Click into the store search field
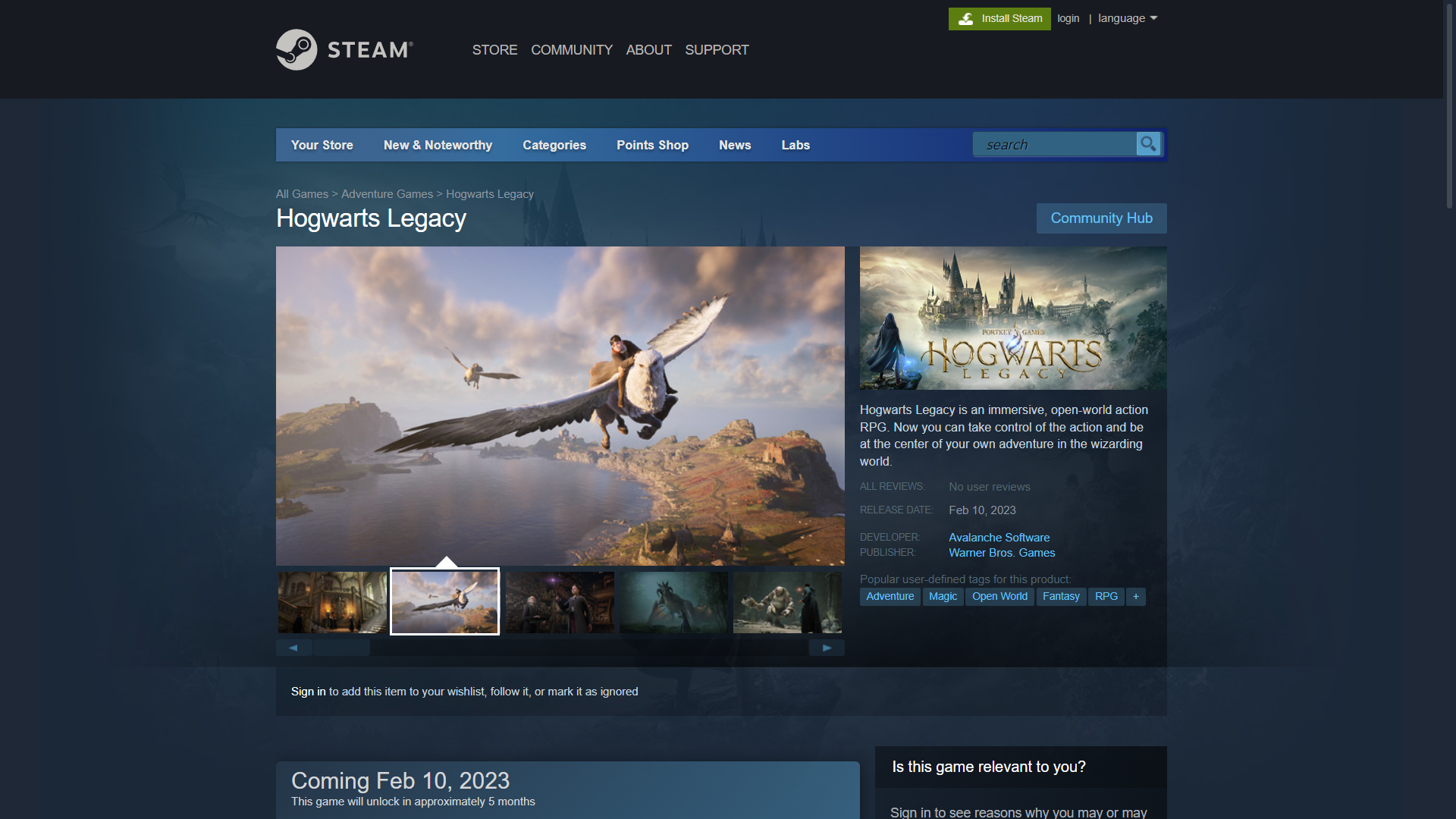Image resolution: width=1456 pixels, height=819 pixels. click(x=1055, y=144)
